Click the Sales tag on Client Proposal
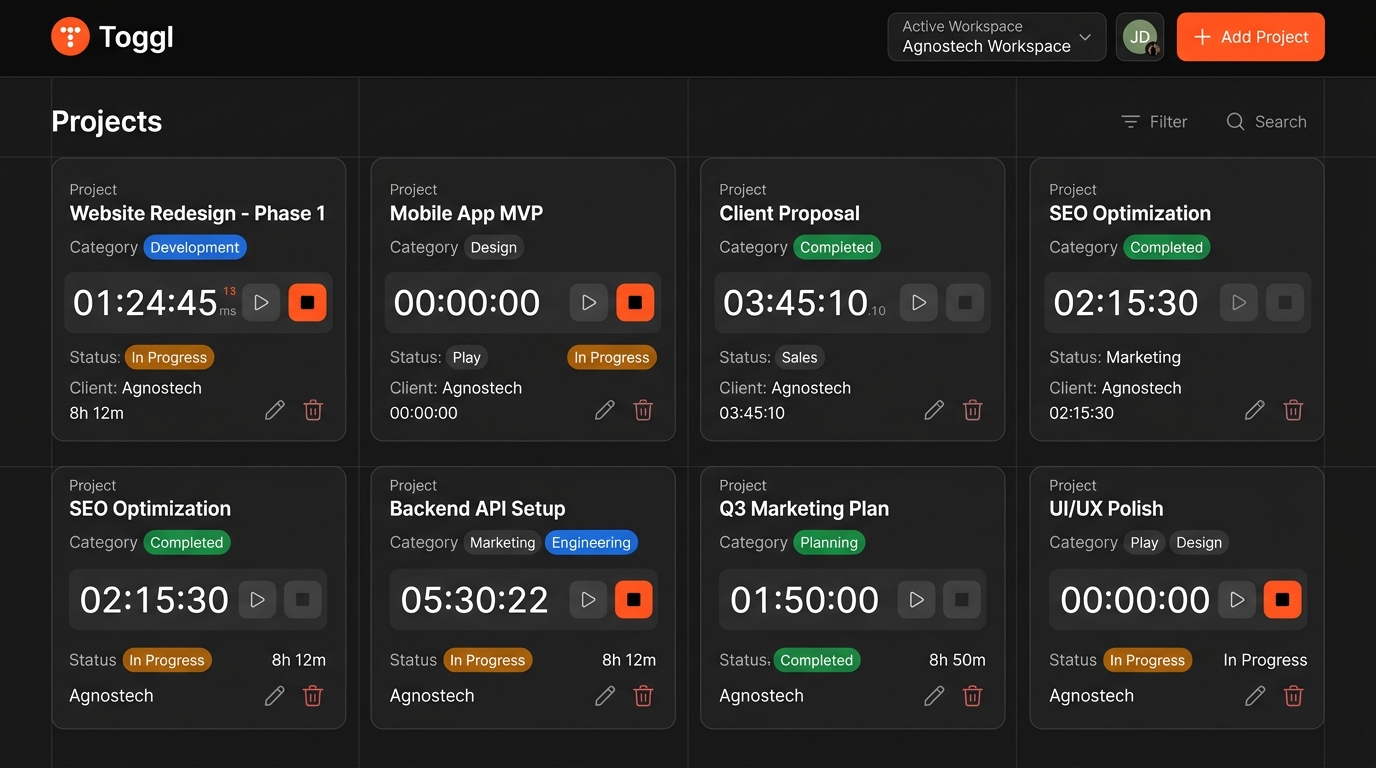The image size is (1376, 768). pos(800,357)
